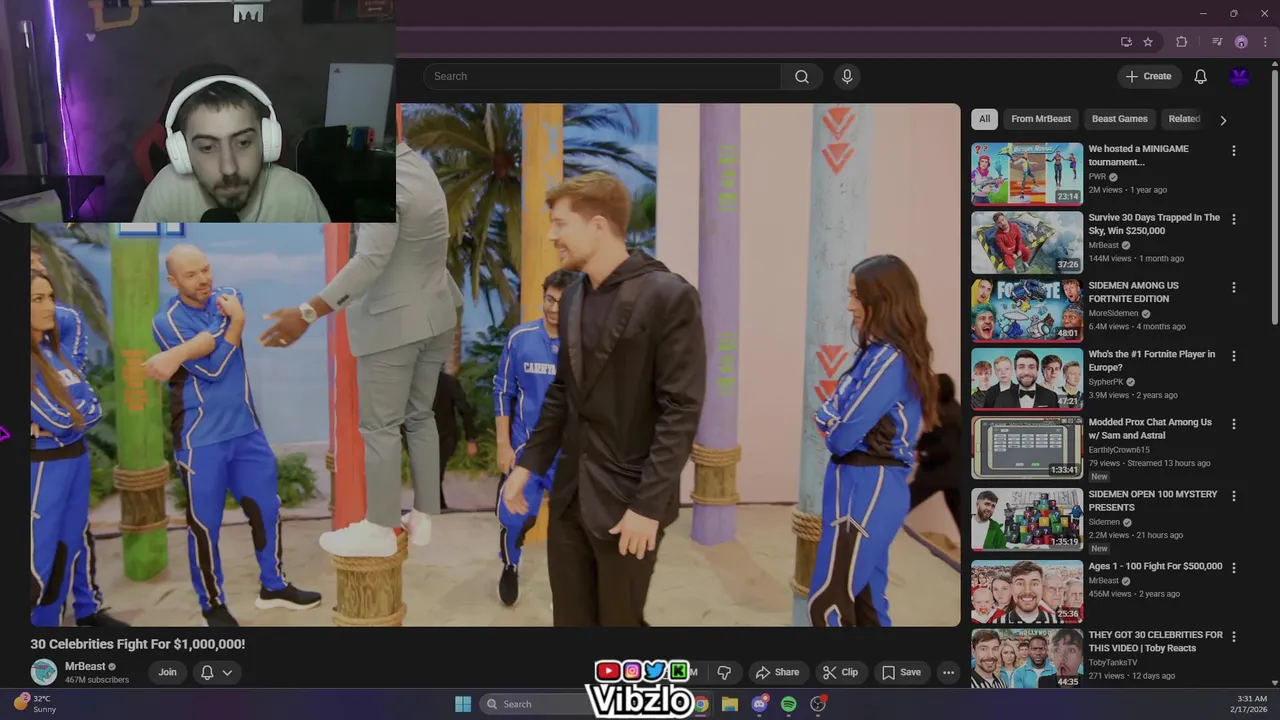Click title 'Survive 30 Days Trapped In The Sky'
This screenshot has height=720, width=1280.
point(1154,224)
